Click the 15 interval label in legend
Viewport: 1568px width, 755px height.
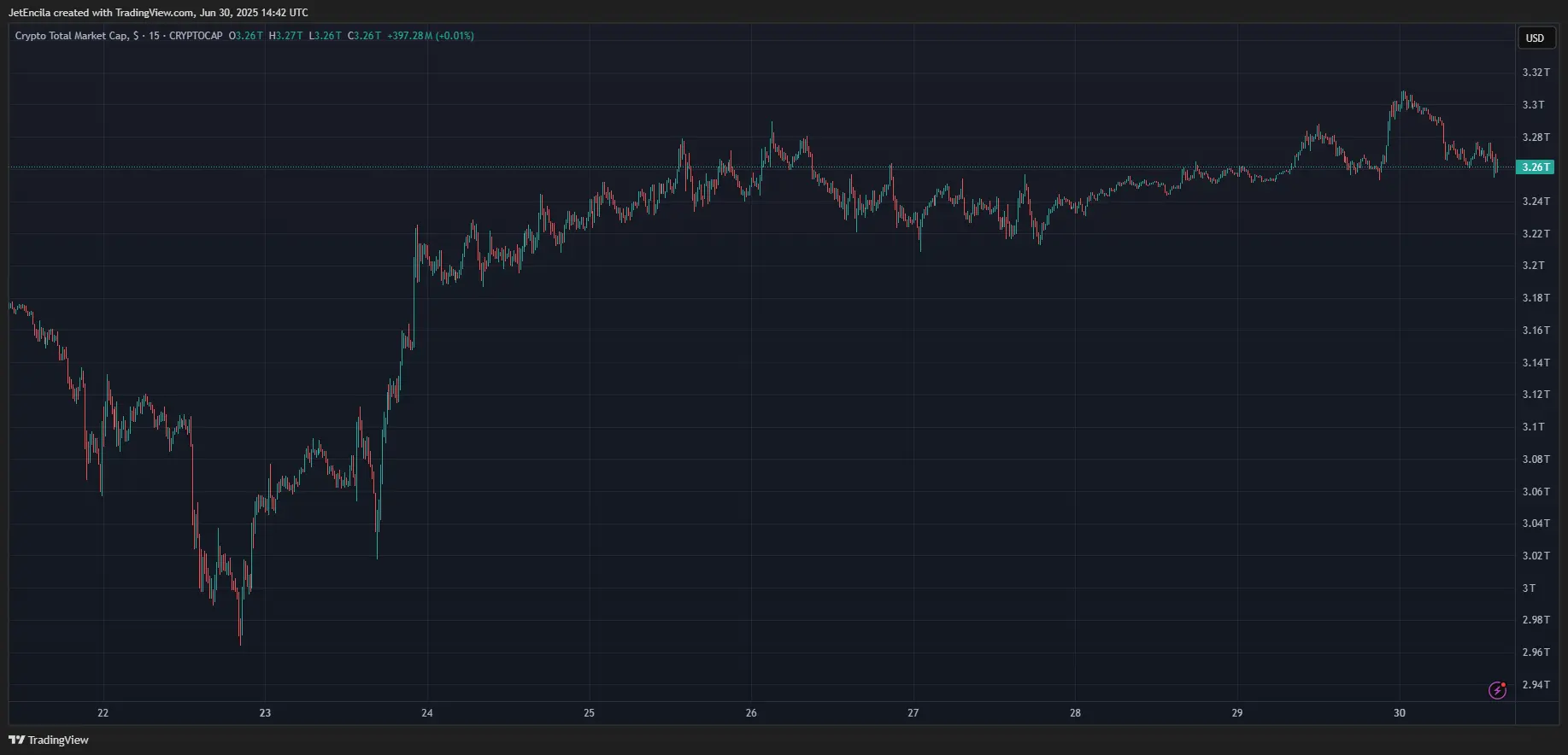[x=154, y=36]
